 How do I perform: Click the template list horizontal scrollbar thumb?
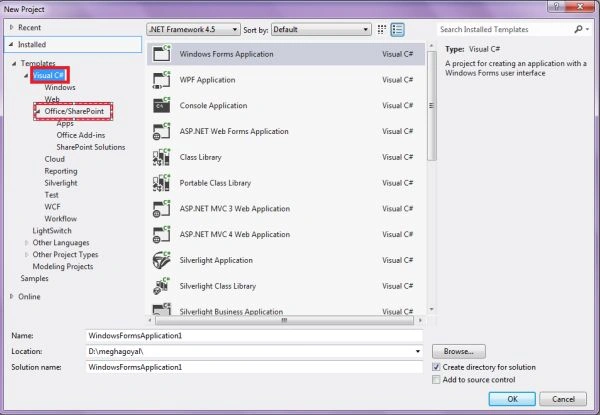(x=284, y=320)
